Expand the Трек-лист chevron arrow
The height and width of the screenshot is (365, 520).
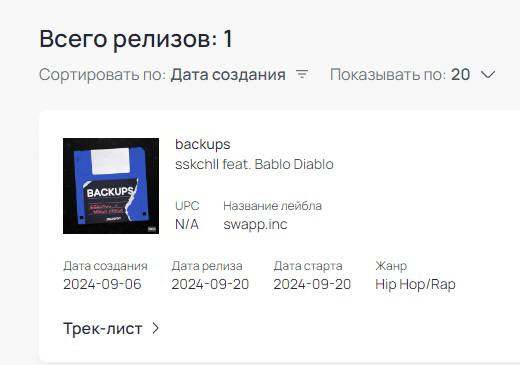[x=156, y=328]
